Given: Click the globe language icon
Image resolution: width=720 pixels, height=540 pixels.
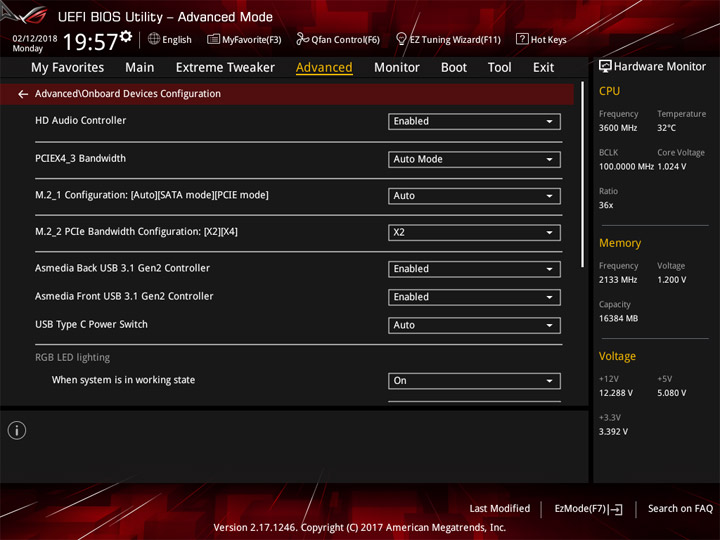Looking at the screenshot, I should [154, 39].
